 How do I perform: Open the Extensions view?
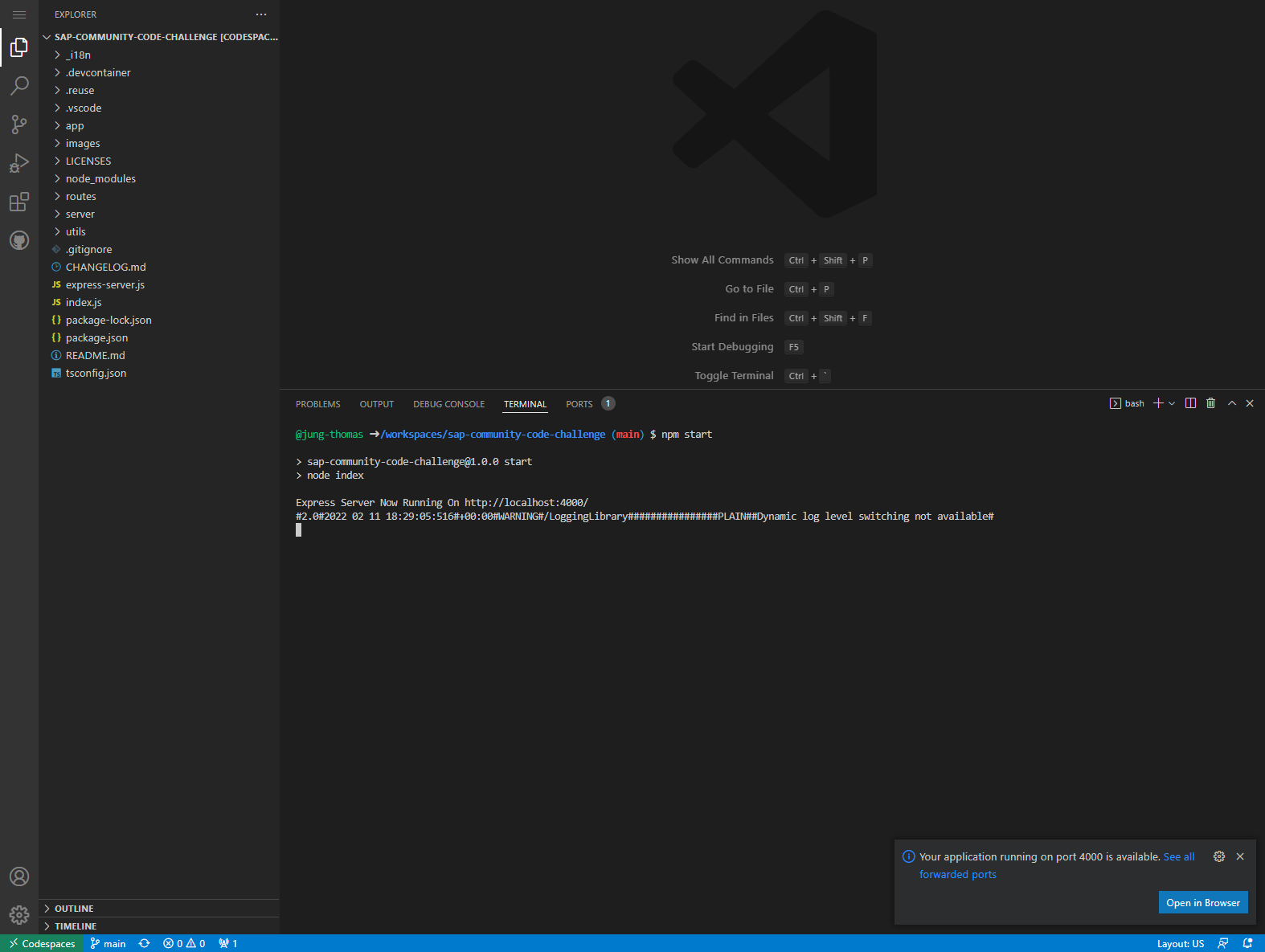point(19,202)
